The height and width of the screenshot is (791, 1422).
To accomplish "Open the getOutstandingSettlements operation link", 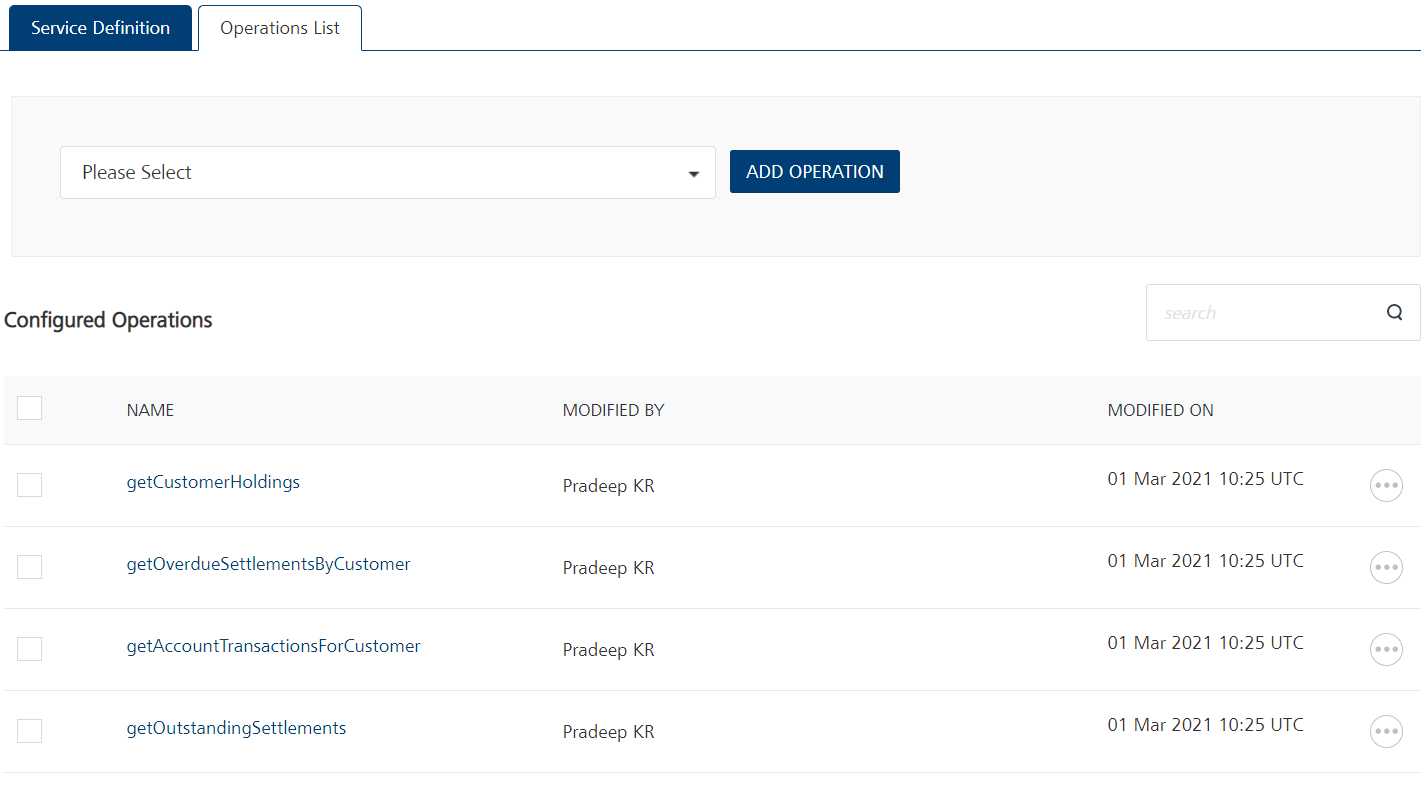I will point(236,728).
